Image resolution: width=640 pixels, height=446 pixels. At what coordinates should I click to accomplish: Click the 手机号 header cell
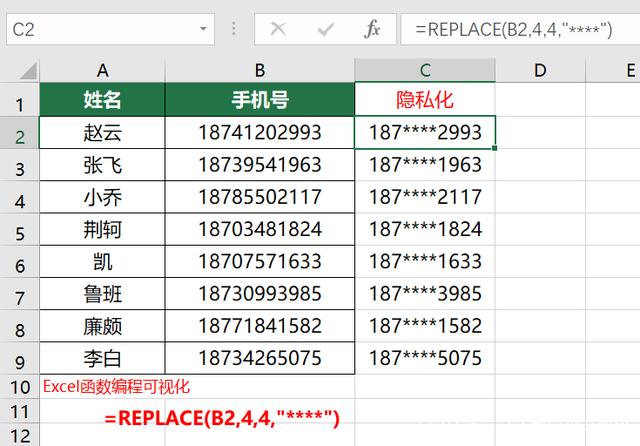tap(259, 100)
